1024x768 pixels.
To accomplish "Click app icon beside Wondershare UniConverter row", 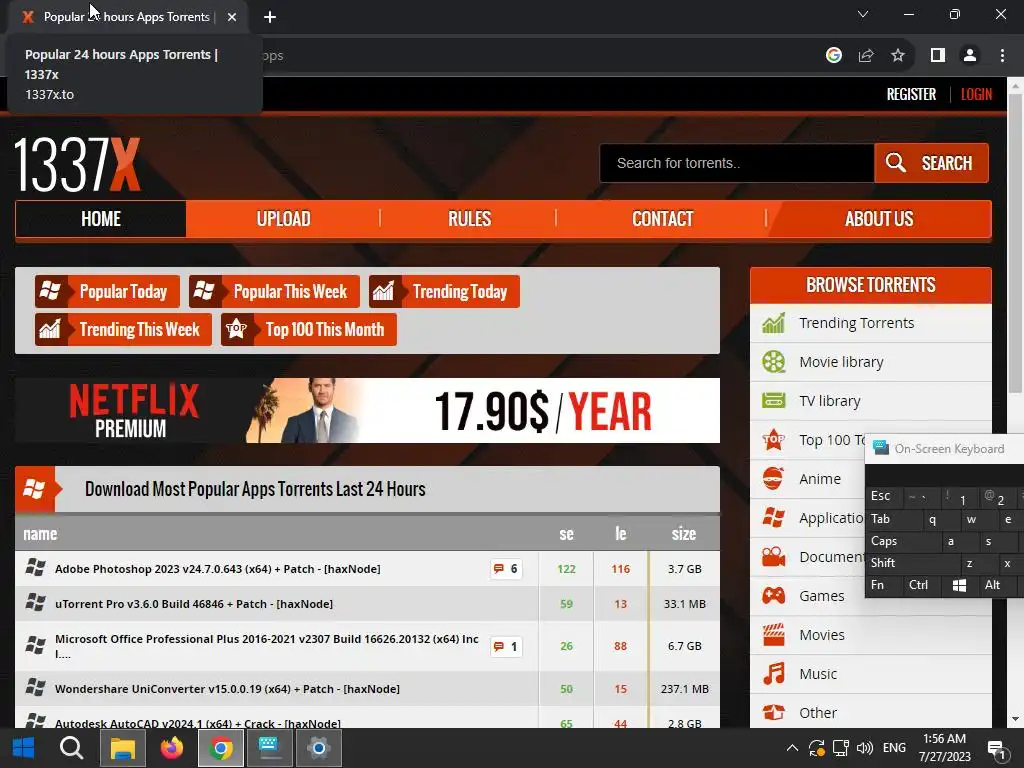I will [35, 688].
